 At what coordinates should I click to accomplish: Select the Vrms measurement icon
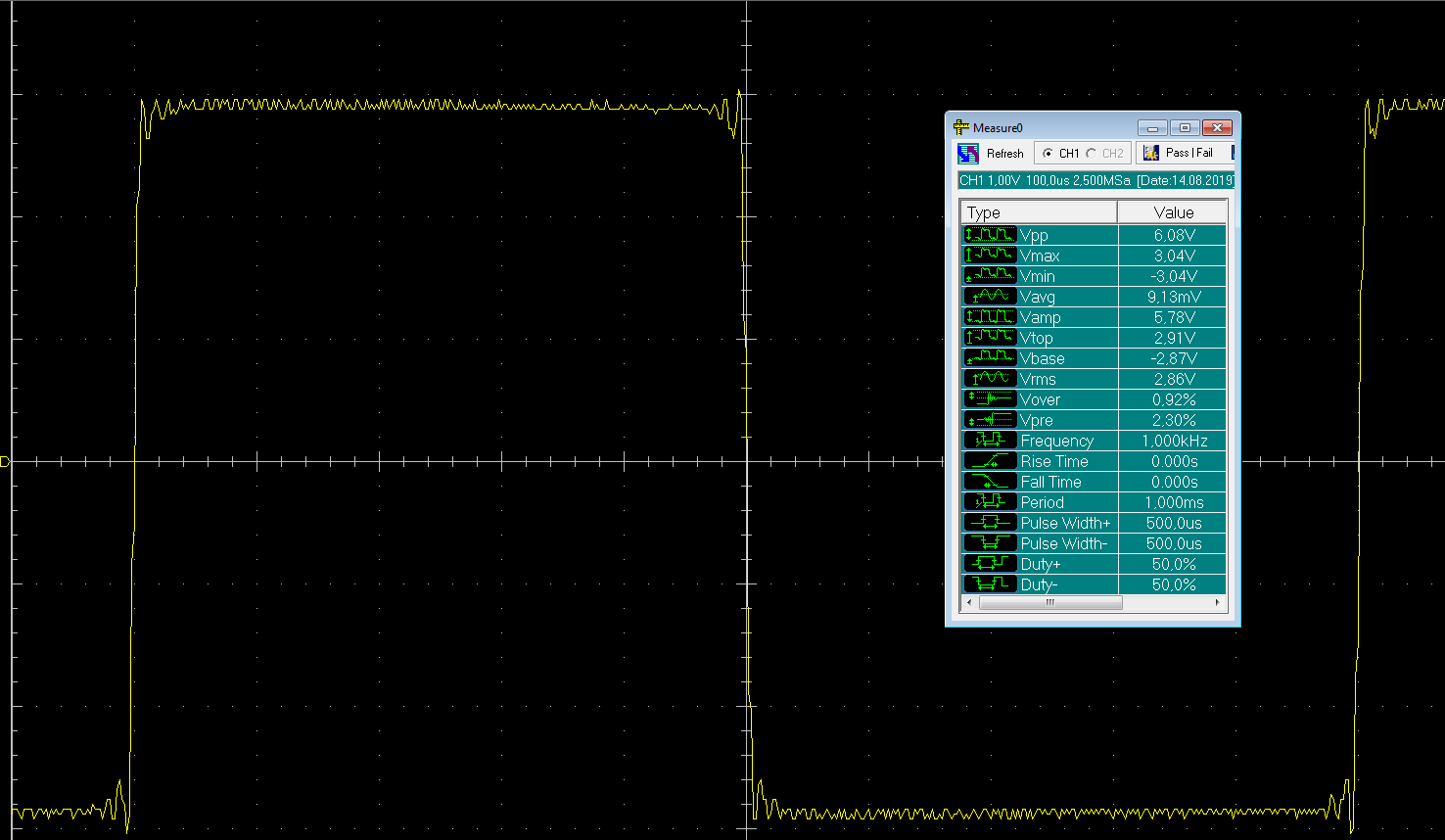tap(990, 379)
